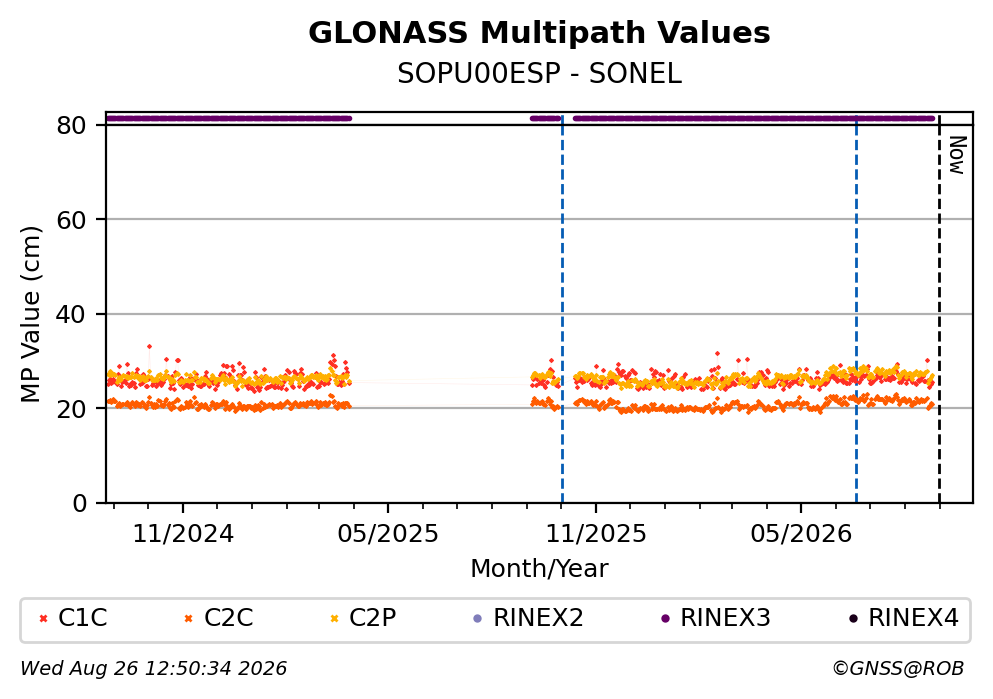Click the ©GNSS@ROB copyright text
The height and width of the screenshot is (699, 993).
point(898,669)
